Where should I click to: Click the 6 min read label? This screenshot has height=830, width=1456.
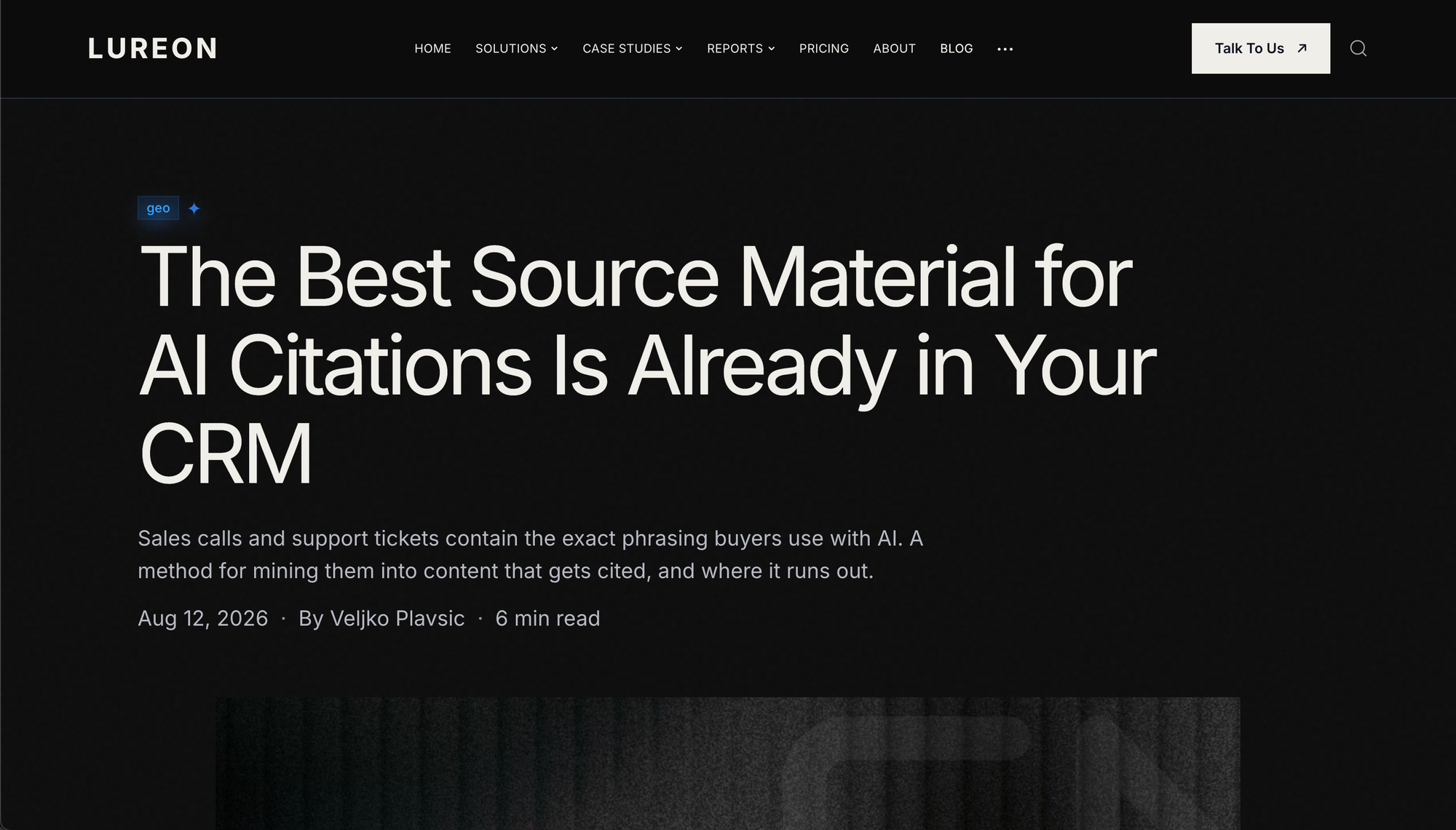[x=547, y=618]
